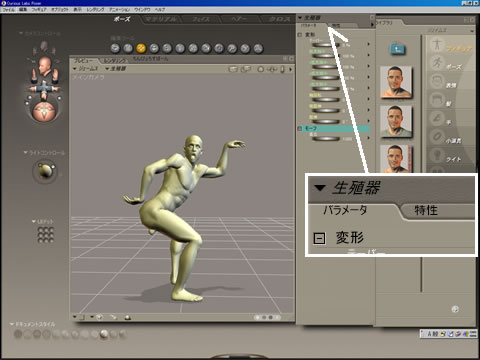Switch to the 特性 properties tab
The height and width of the screenshot is (360, 480).
pos(336,25)
